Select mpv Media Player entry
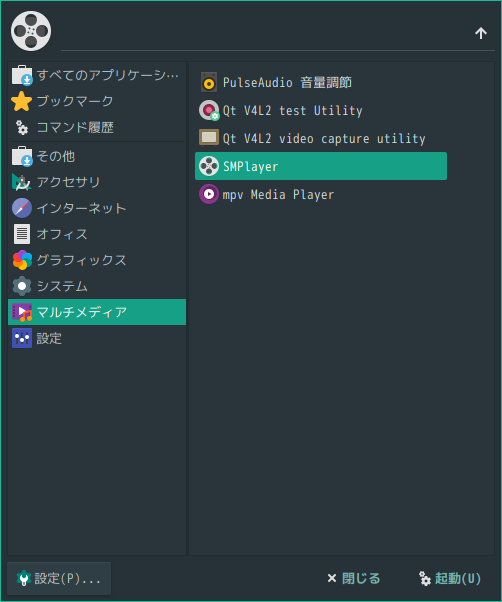This screenshot has width=502, height=602. pos(321,194)
